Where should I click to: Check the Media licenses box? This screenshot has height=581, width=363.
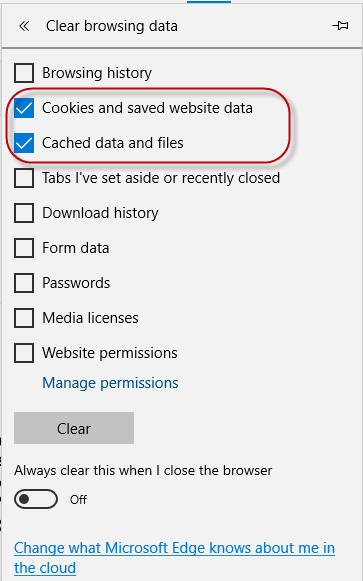(24, 318)
